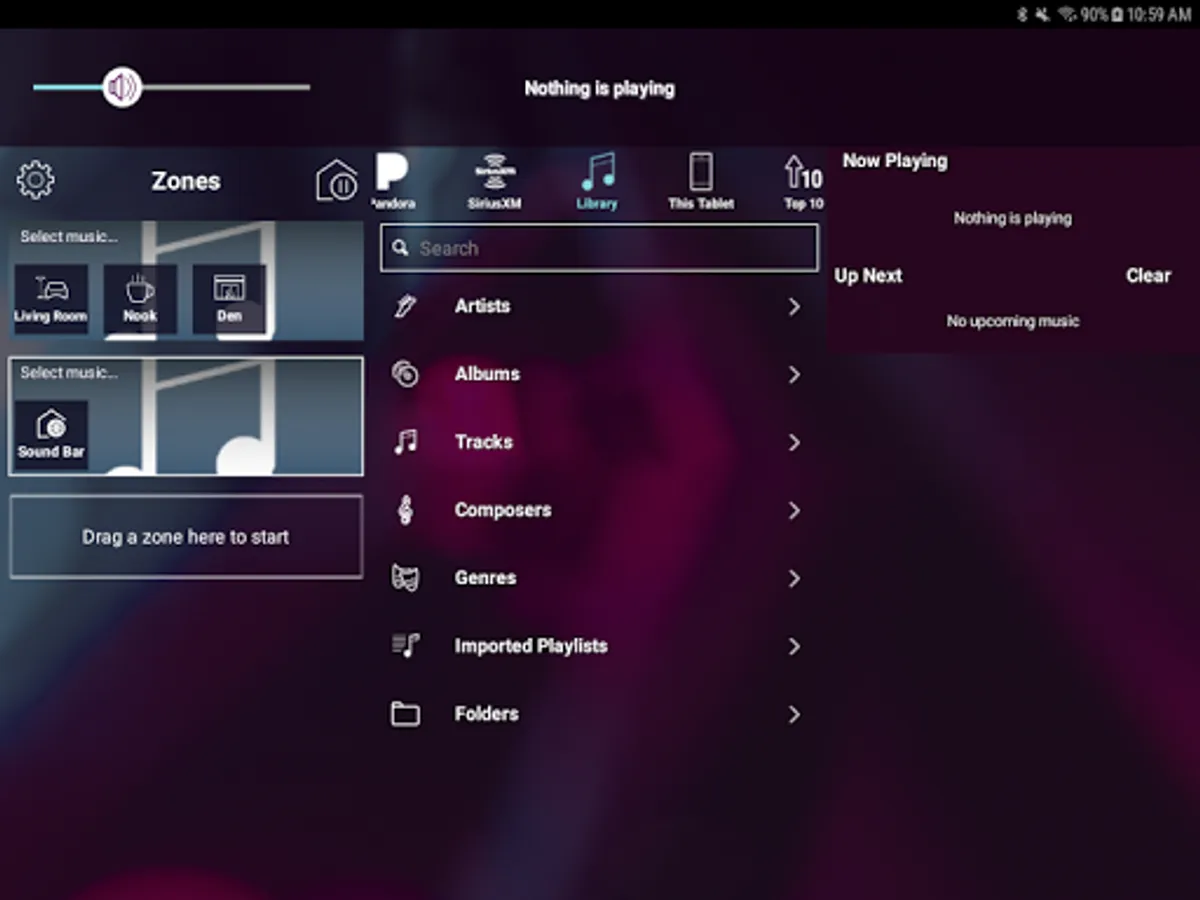Expand Artists with its chevron arrow

point(794,307)
